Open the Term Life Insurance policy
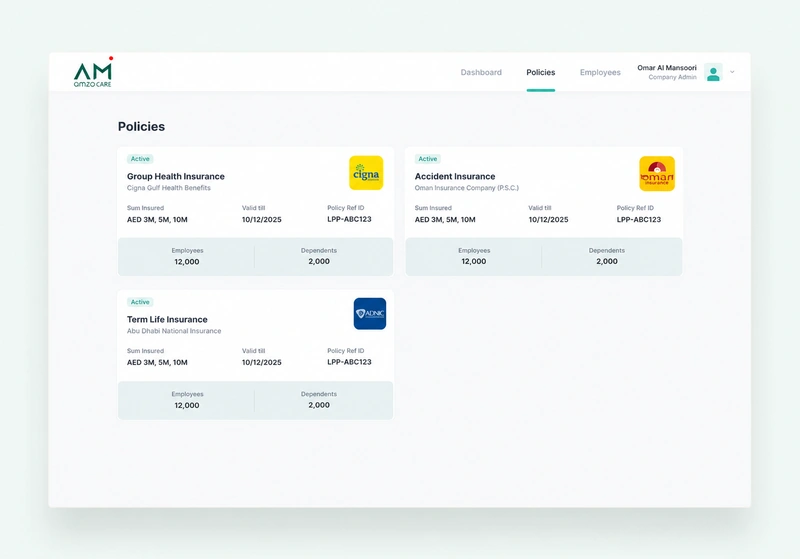Screen dimensions: 800x559 [x=167, y=319]
